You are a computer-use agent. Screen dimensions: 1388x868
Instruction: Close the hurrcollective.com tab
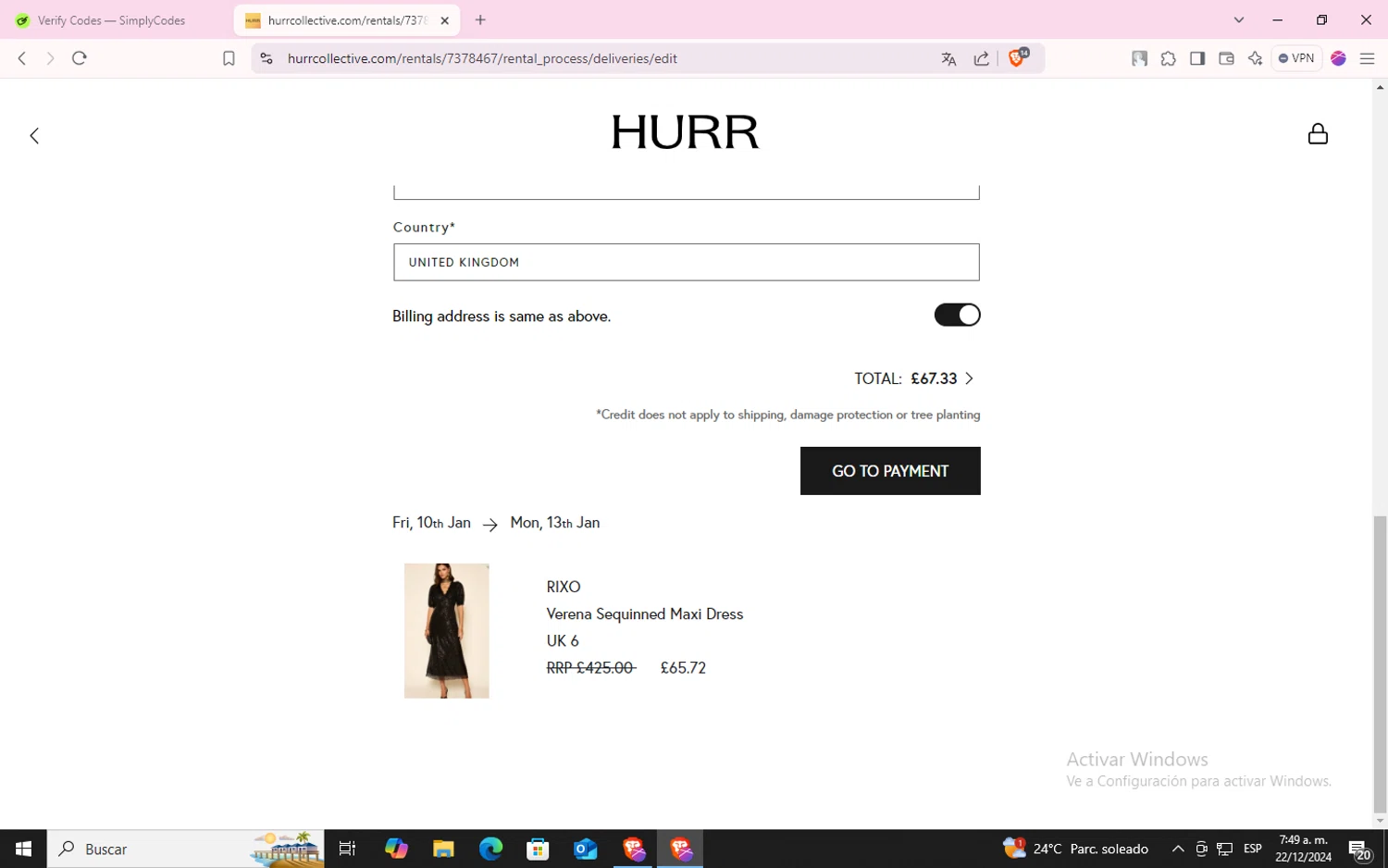[444, 20]
